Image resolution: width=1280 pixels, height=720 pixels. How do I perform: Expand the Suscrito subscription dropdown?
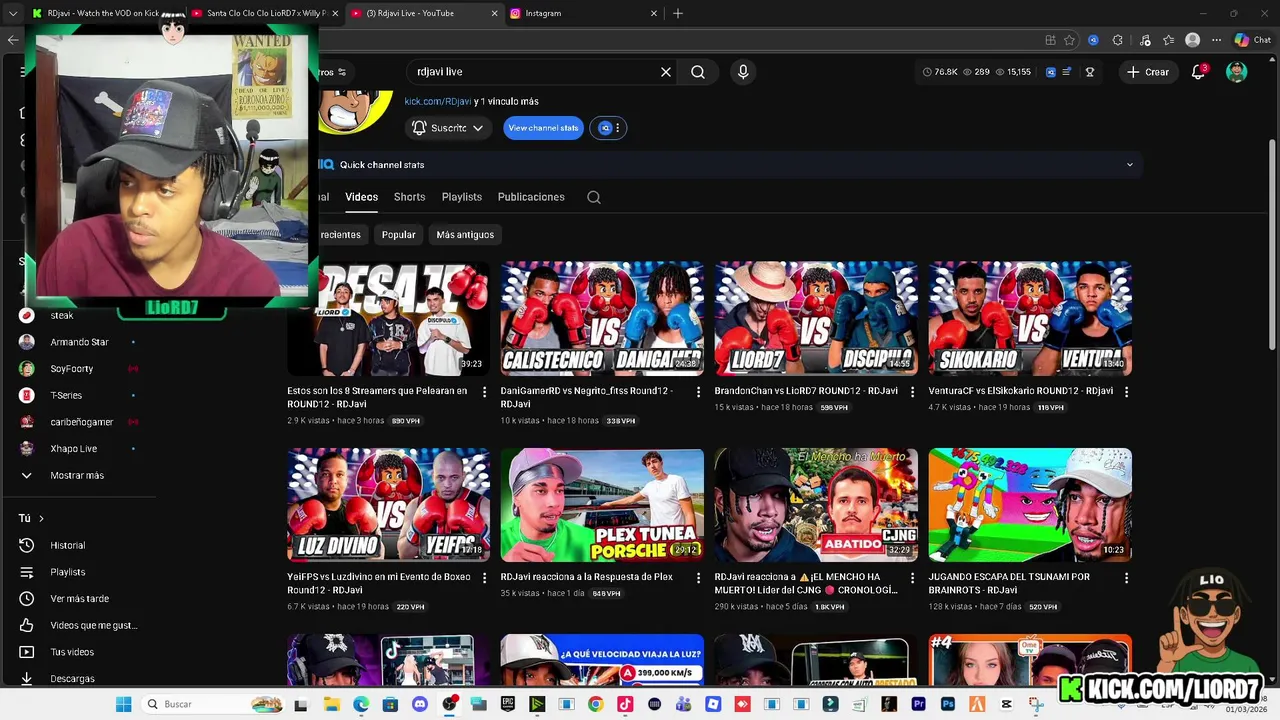[448, 128]
